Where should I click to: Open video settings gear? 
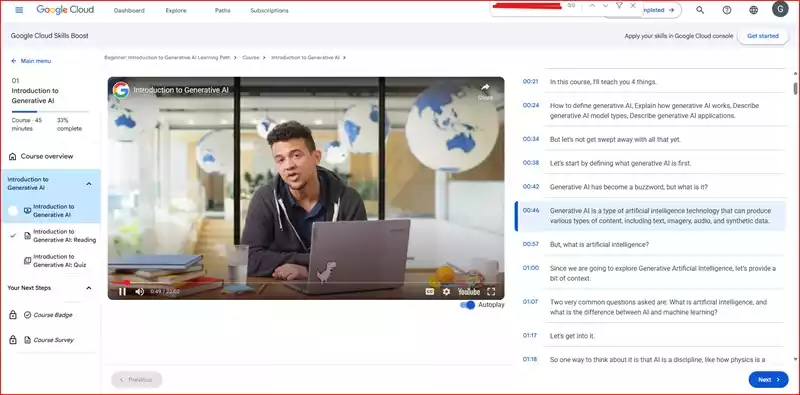[x=446, y=291]
